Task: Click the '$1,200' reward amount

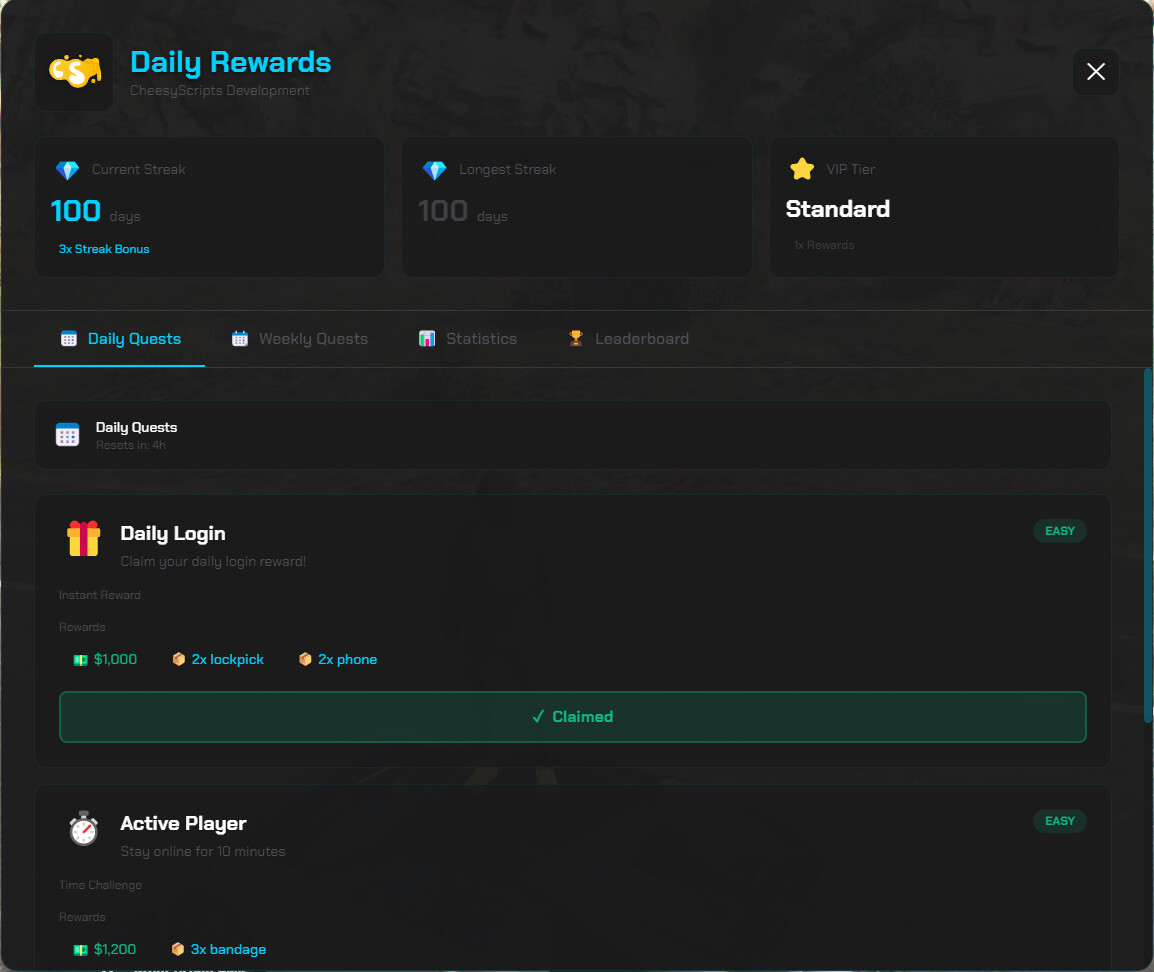Action: click(x=115, y=950)
